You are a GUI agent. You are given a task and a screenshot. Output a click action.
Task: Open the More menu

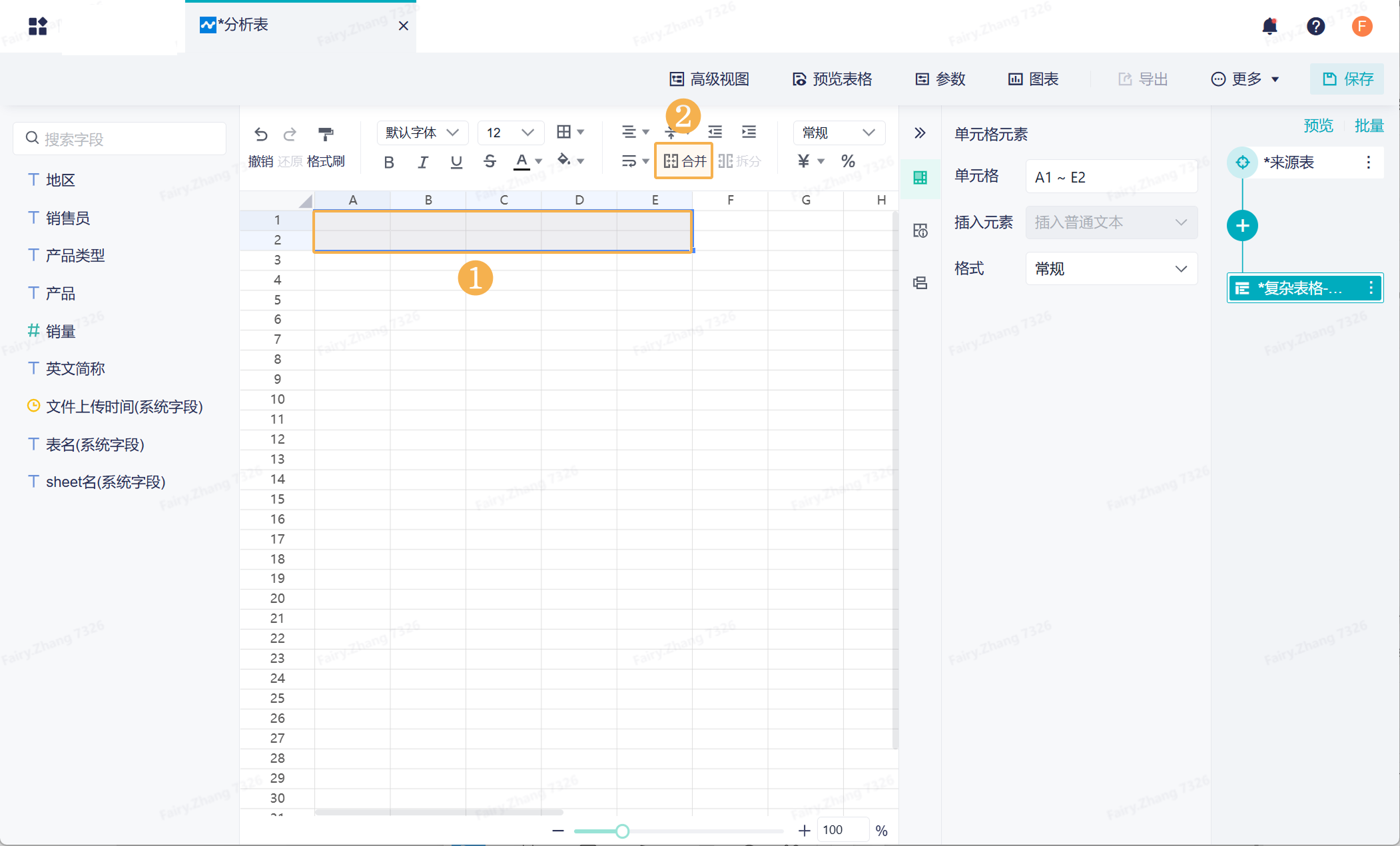click(x=1245, y=79)
